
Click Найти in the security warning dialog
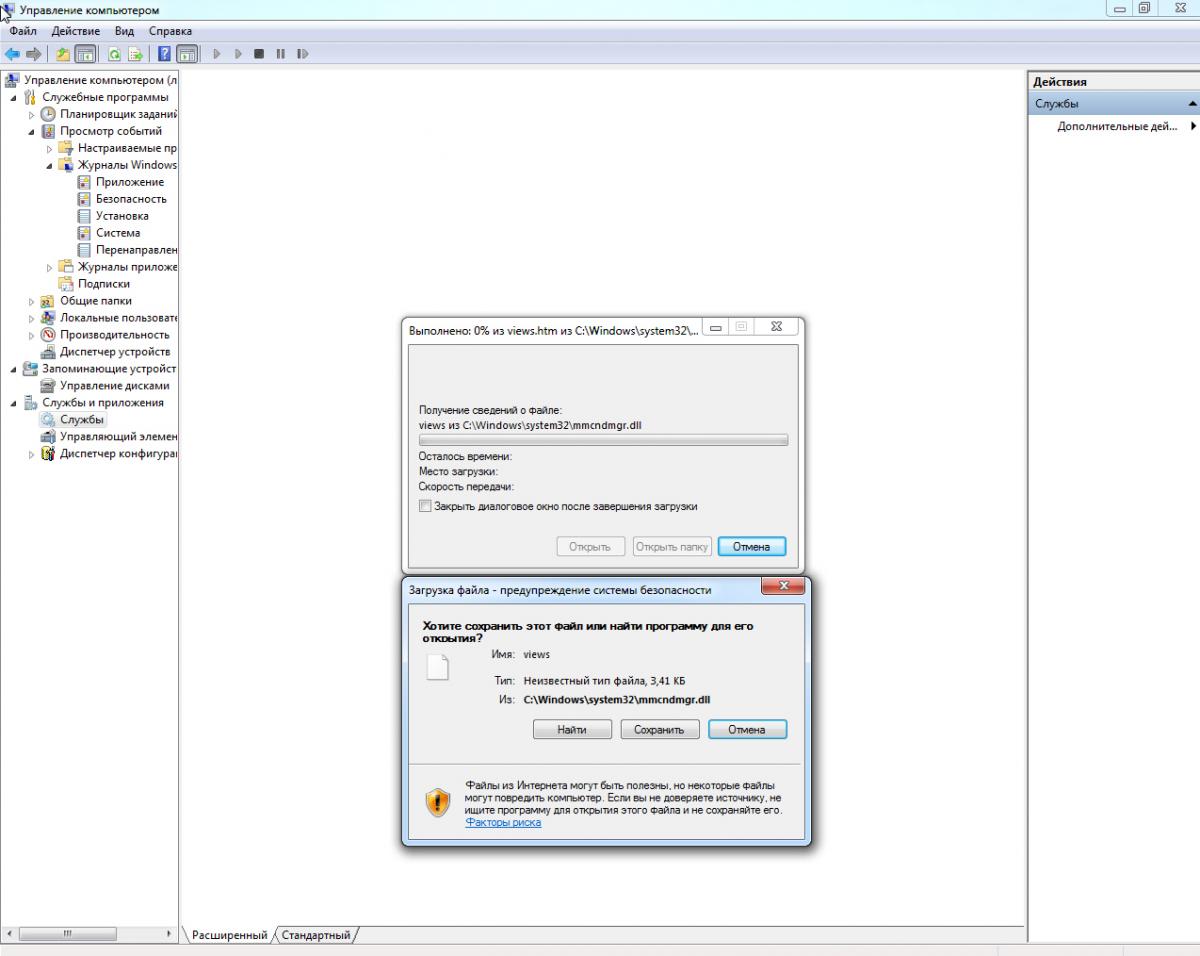point(572,730)
